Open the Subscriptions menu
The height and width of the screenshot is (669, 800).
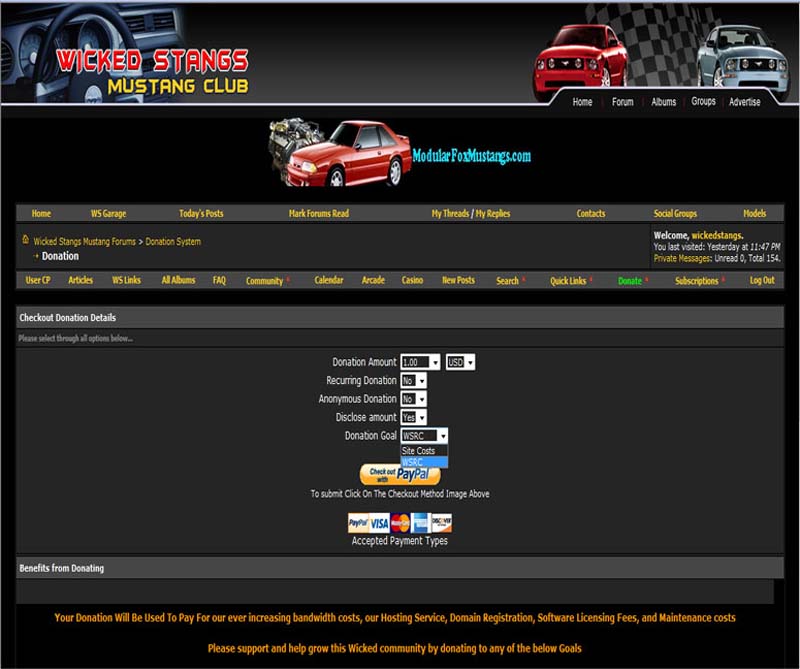(699, 281)
